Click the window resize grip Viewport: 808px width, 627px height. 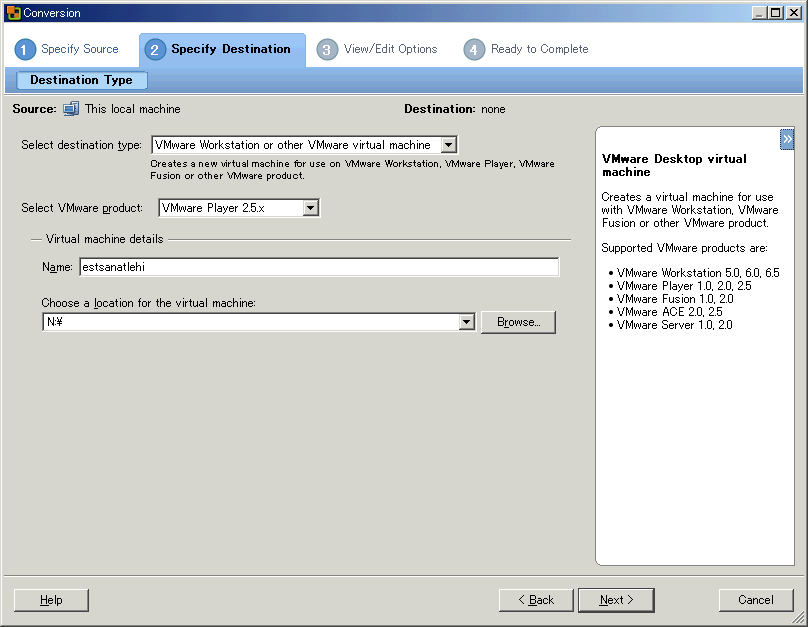798,617
